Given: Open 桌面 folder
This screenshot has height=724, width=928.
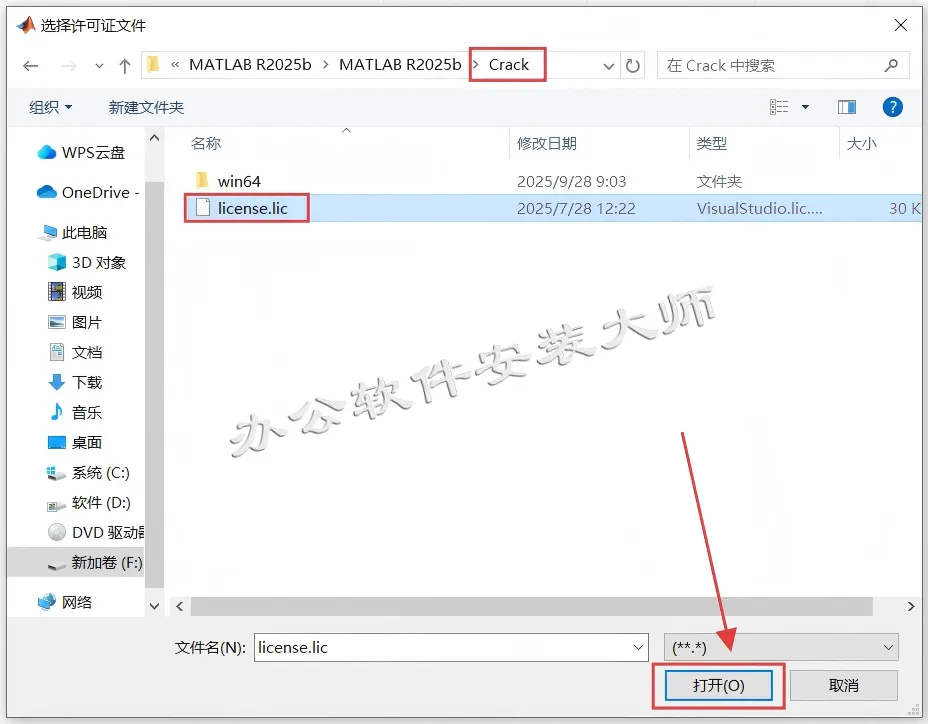Looking at the screenshot, I should pos(87,442).
